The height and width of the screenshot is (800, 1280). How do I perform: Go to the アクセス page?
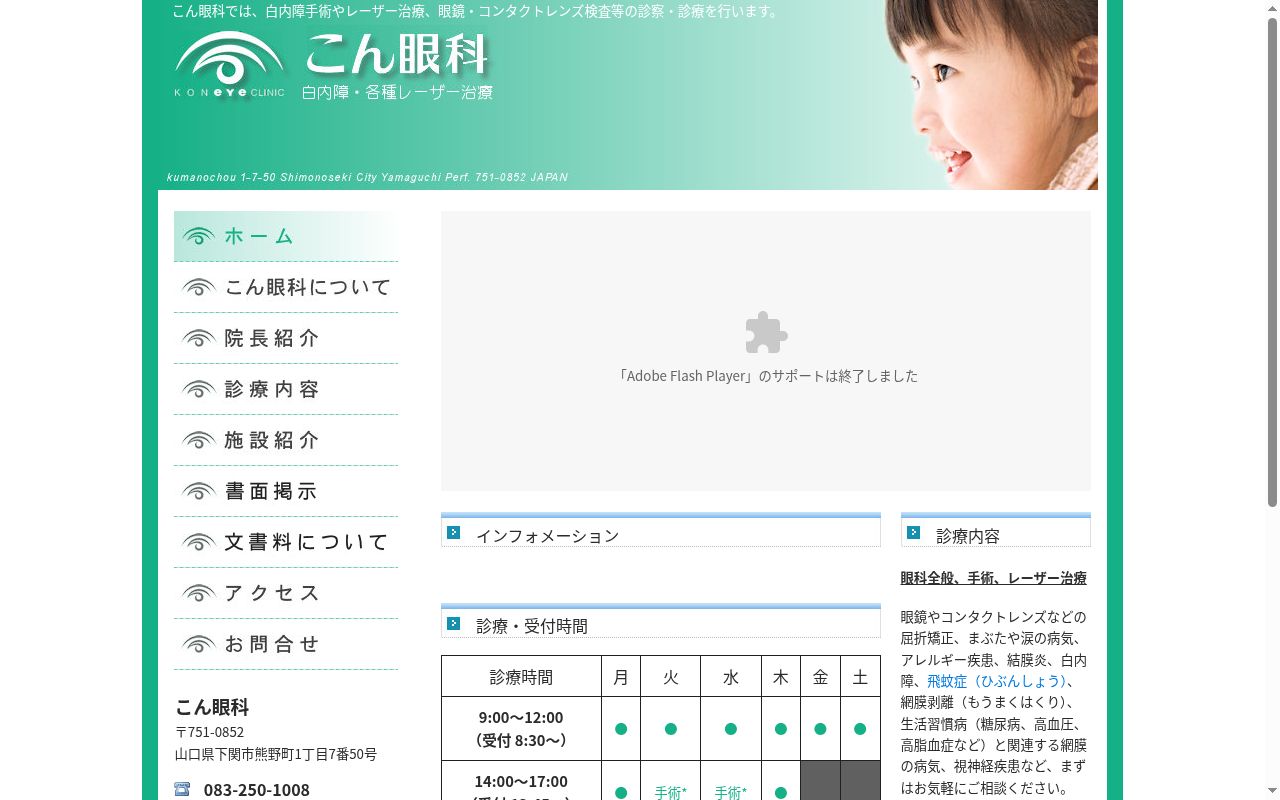click(286, 593)
